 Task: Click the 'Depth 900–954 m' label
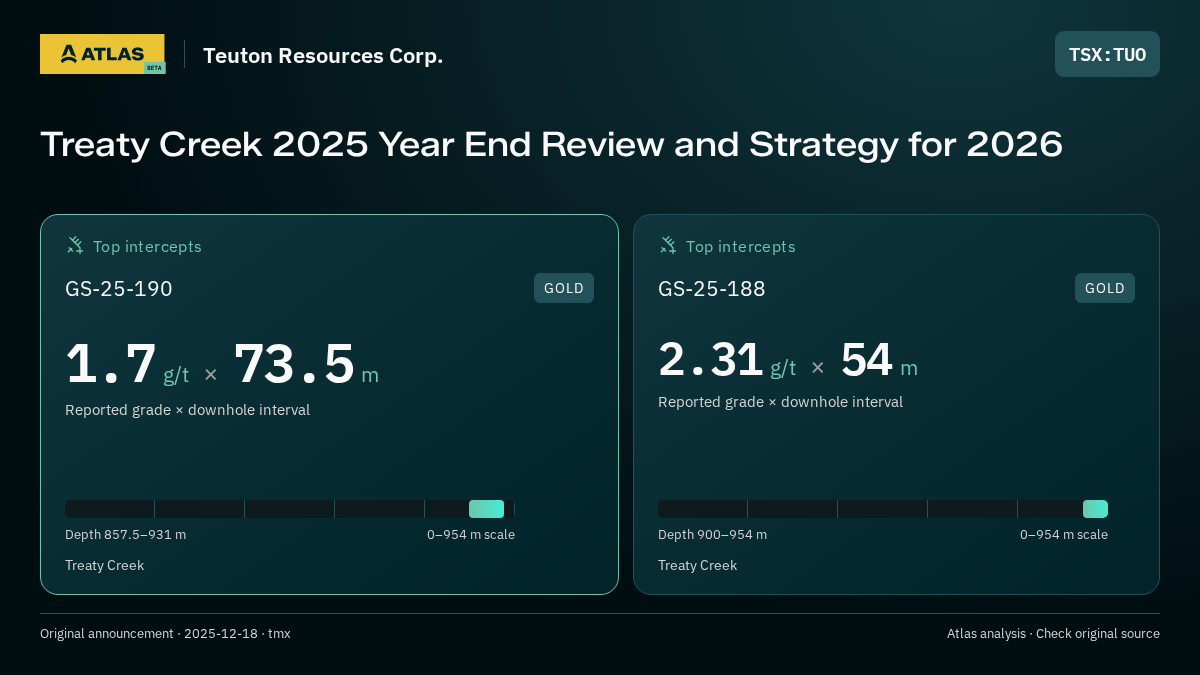(712, 535)
